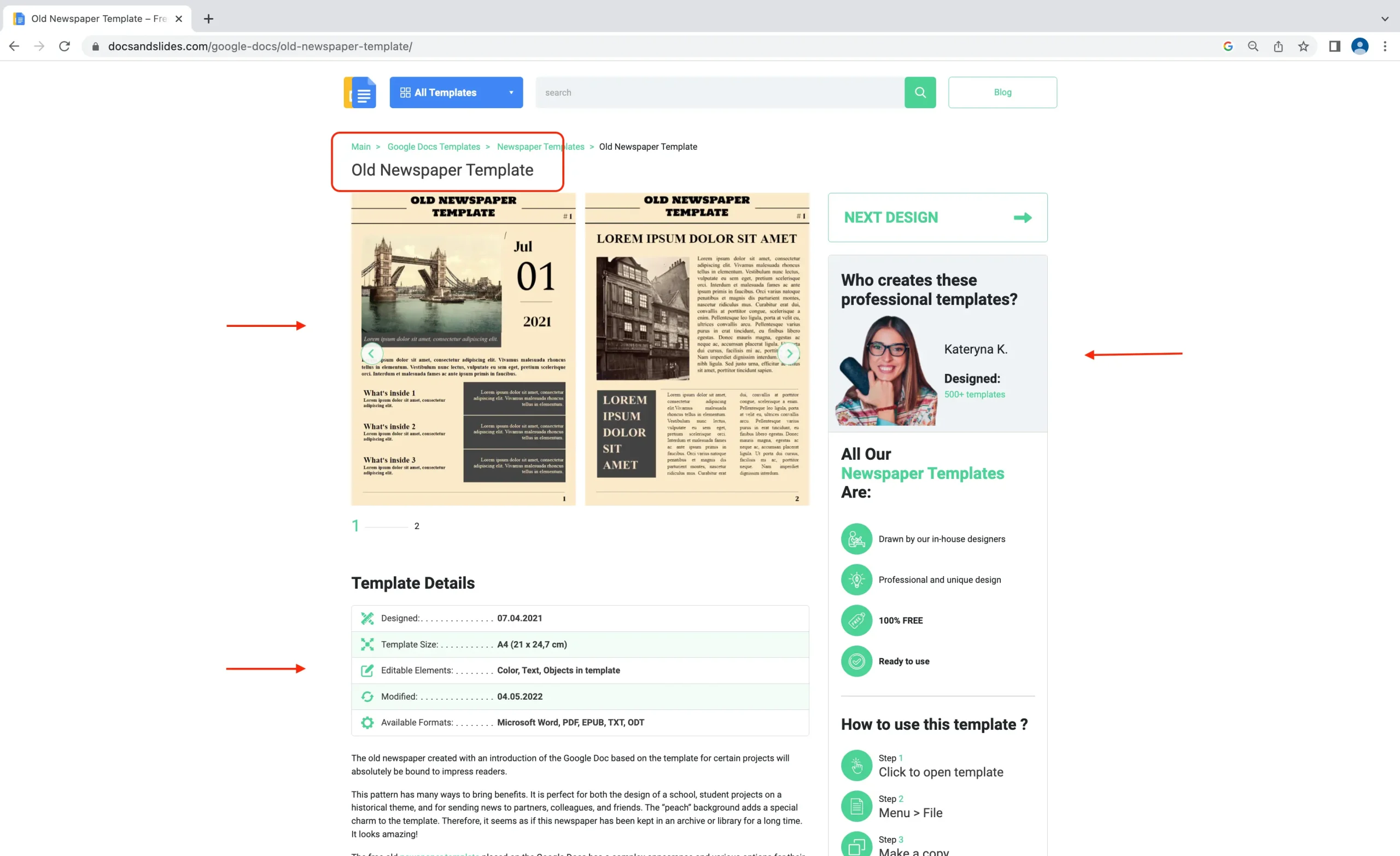Click the NEXT DESIGN button
The image size is (1400, 856).
tap(937, 217)
